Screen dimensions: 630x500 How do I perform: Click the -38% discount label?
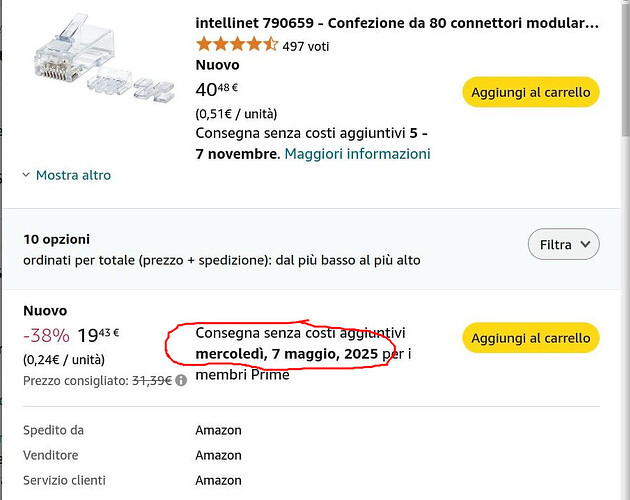pos(46,335)
